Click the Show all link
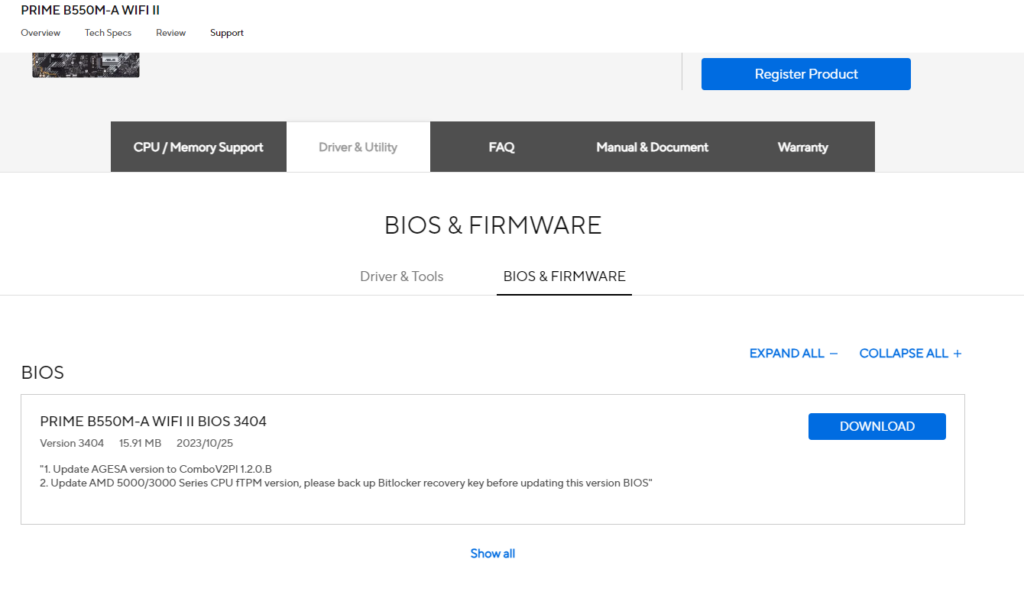The image size is (1024, 598). pyautogui.click(x=492, y=552)
